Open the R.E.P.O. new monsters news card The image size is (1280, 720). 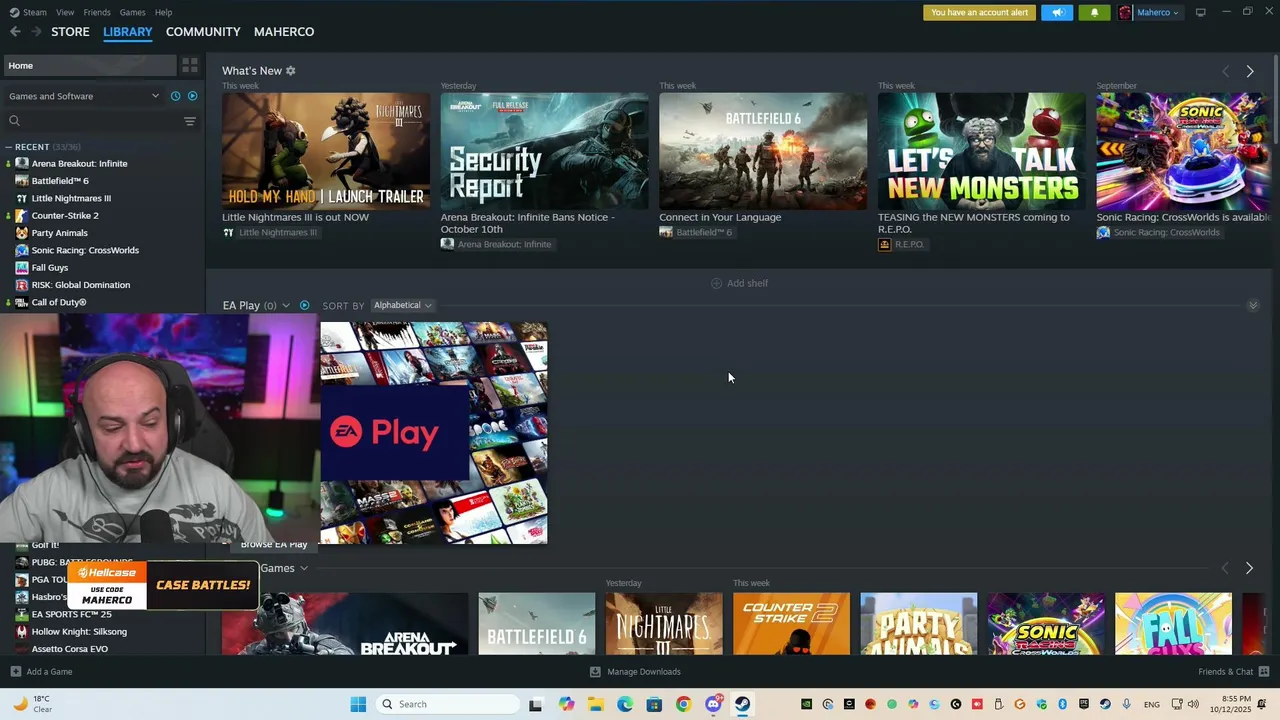(981, 151)
